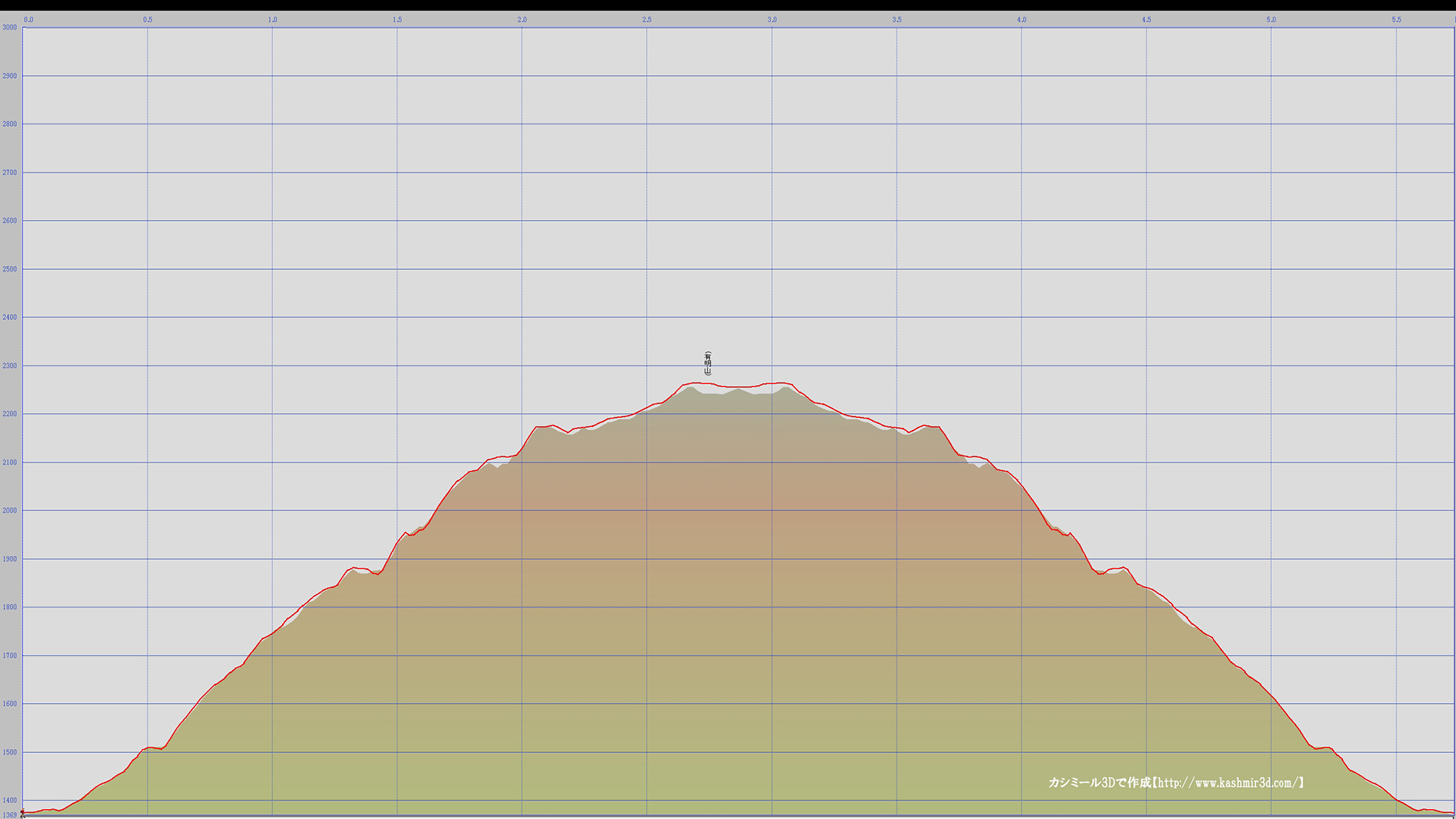Click the 2.5 distance axis label
Image resolution: width=1456 pixels, height=819 pixels.
click(647, 20)
